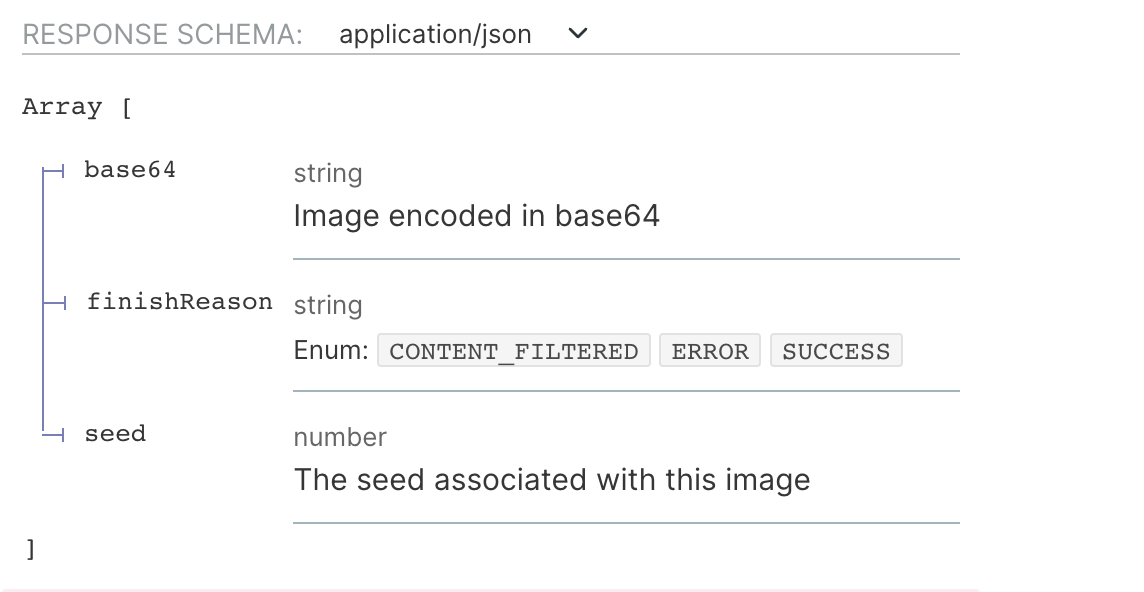Viewport: 1144px width, 592px height.
Task: Click the closing array bracket
Action: (x=30, y=549)
